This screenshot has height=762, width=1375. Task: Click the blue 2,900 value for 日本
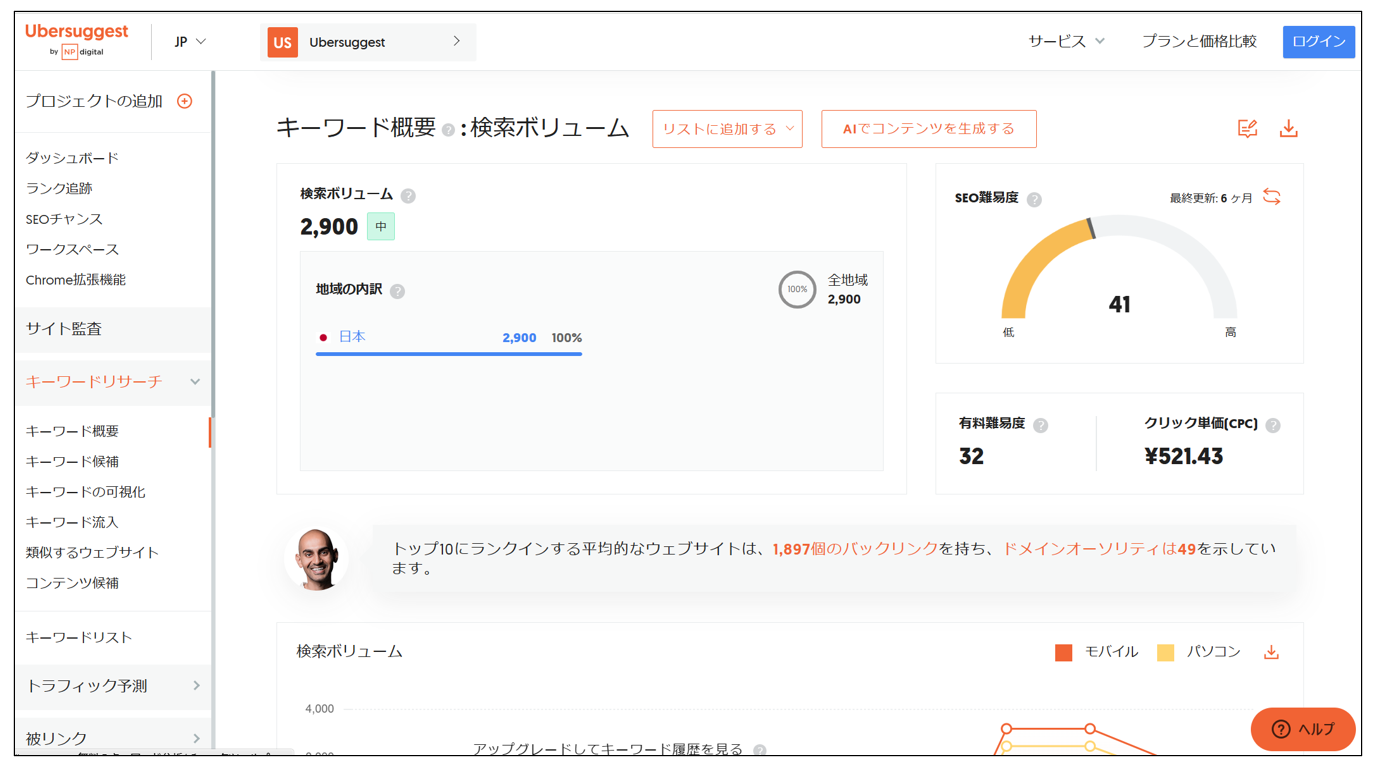pyautogui.click(x=519, y=338)
